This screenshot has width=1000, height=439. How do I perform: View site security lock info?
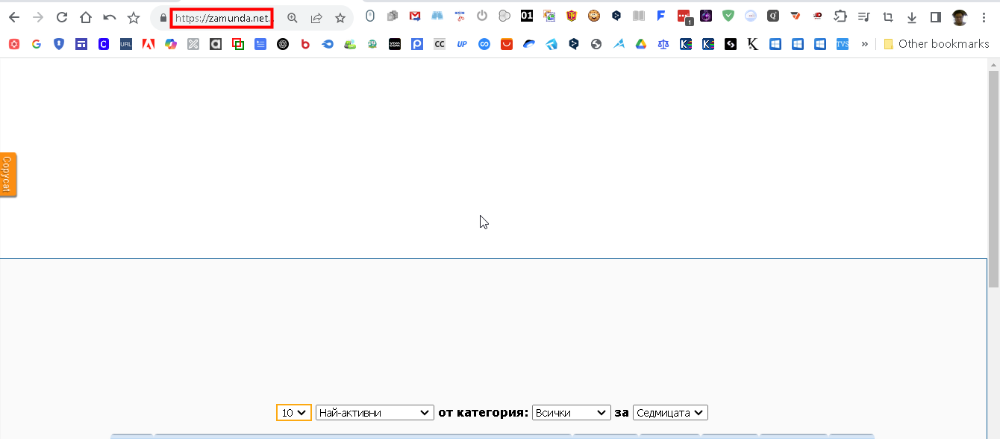click(163, 18)
